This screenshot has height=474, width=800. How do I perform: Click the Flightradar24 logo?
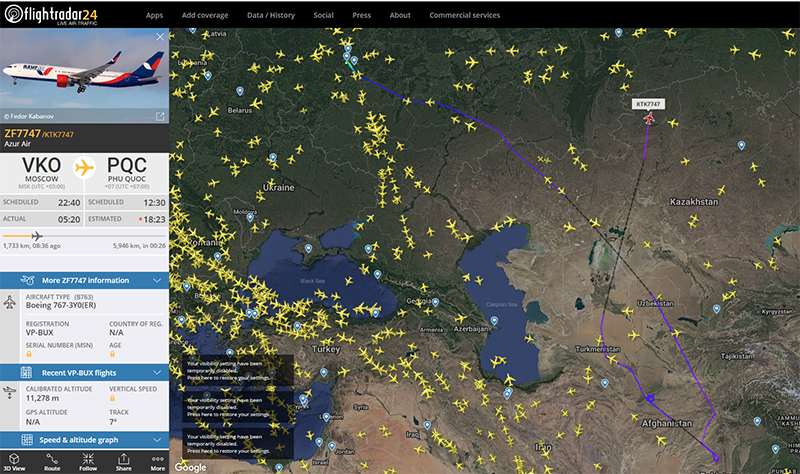[51, 14]
